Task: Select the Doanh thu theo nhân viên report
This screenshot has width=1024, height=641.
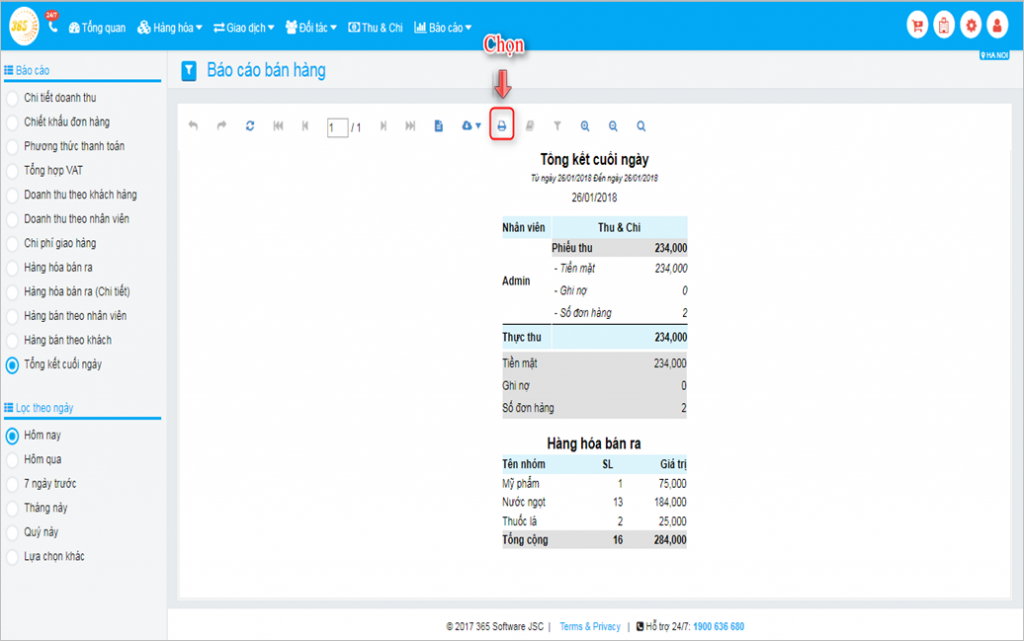Action: [x=76, y=219]
